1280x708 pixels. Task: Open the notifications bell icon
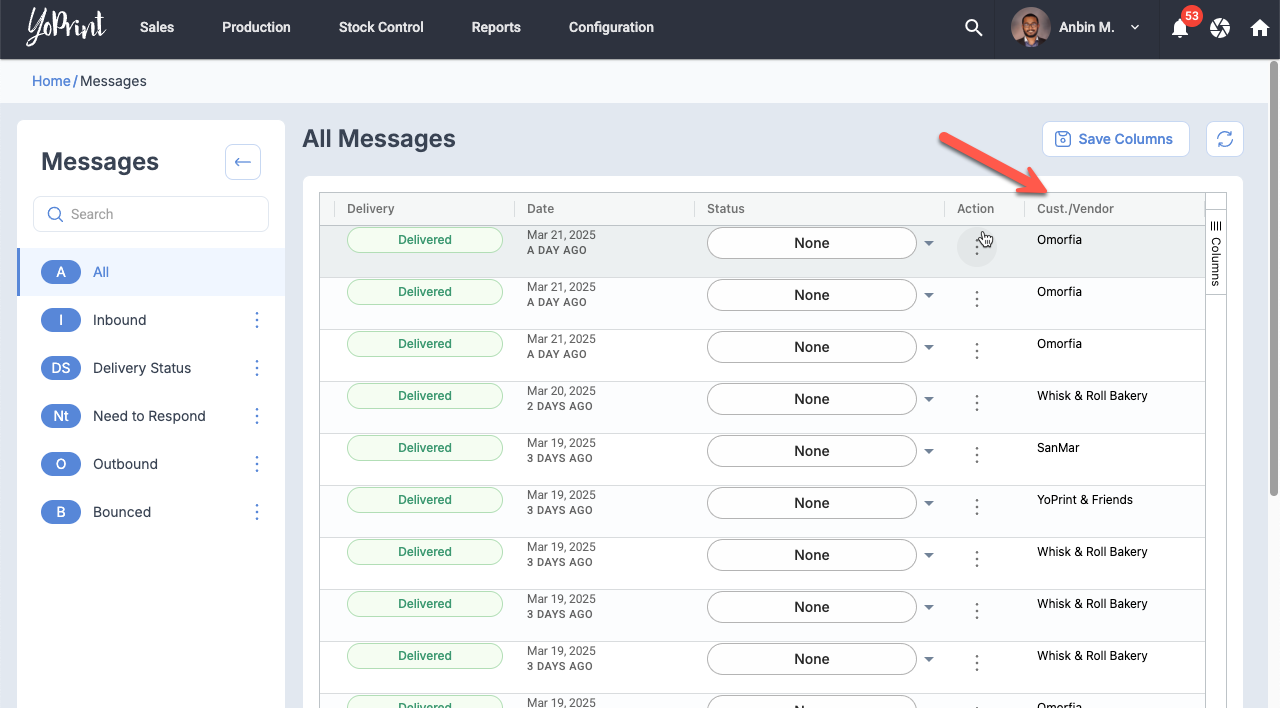click(x=1180, y=28)
